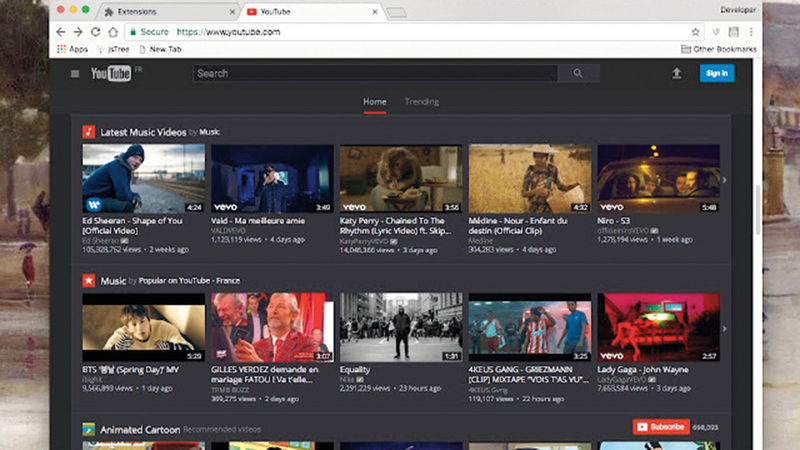Click the upload video icon

tap(677, 73)
